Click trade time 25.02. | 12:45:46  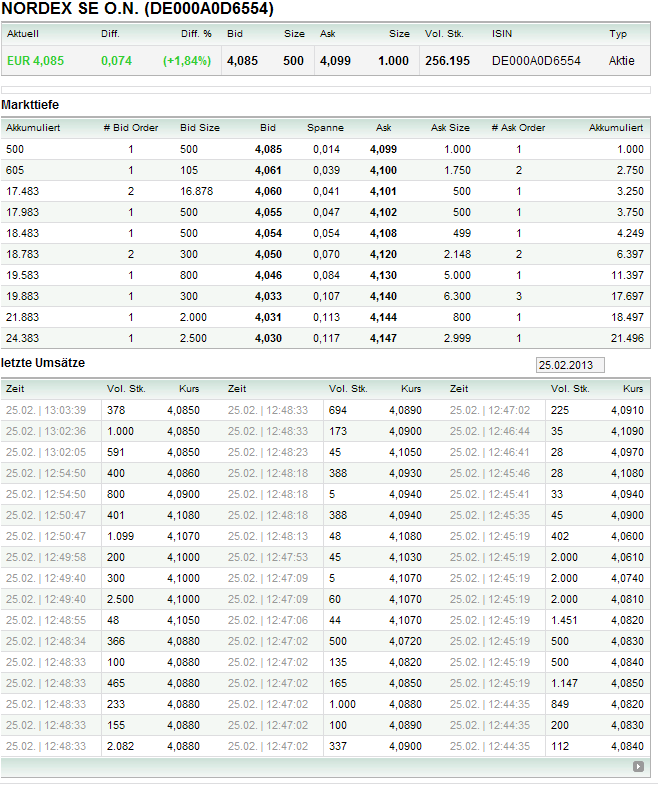pyautogui.click(x=490, y=474)
